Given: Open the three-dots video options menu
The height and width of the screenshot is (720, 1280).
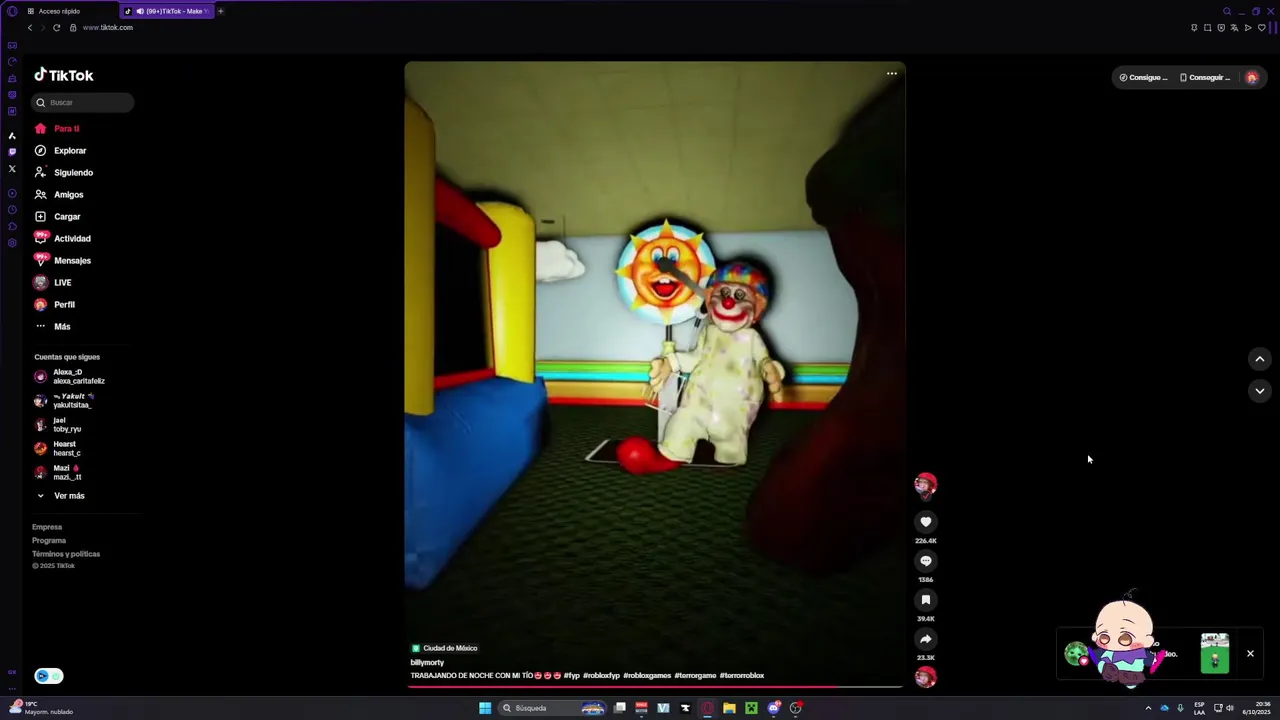Looking at the screenshot, I should (892, 73).
